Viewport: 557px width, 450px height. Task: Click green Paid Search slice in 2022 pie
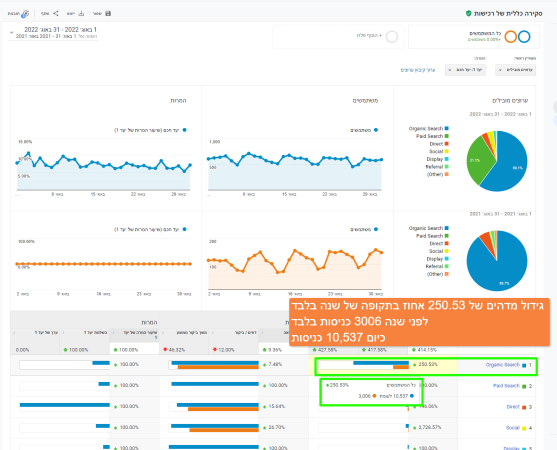[478, 160]
